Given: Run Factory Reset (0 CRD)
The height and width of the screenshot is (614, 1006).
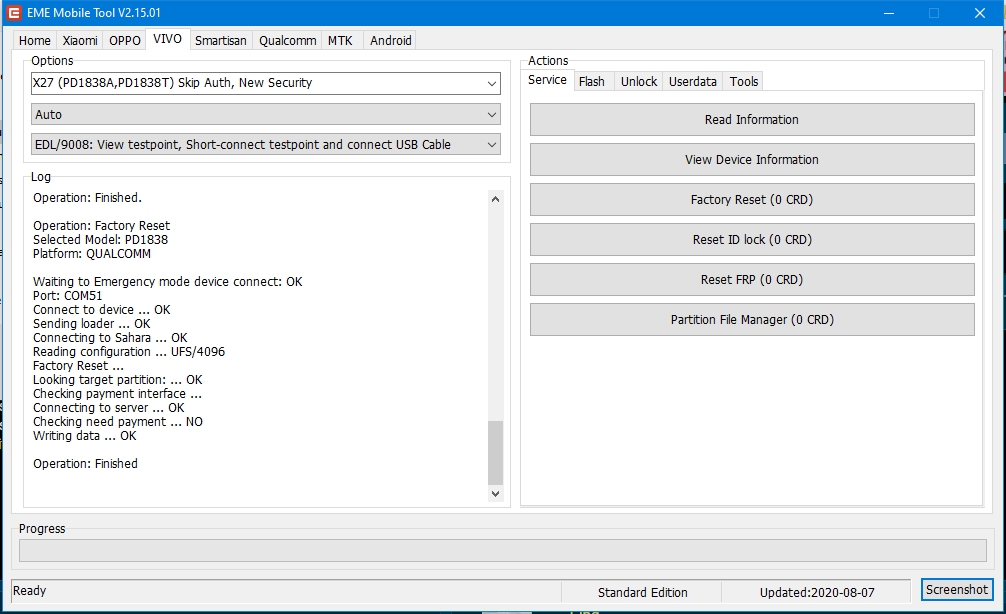Looking at the screenshot, I should (752, 200).
